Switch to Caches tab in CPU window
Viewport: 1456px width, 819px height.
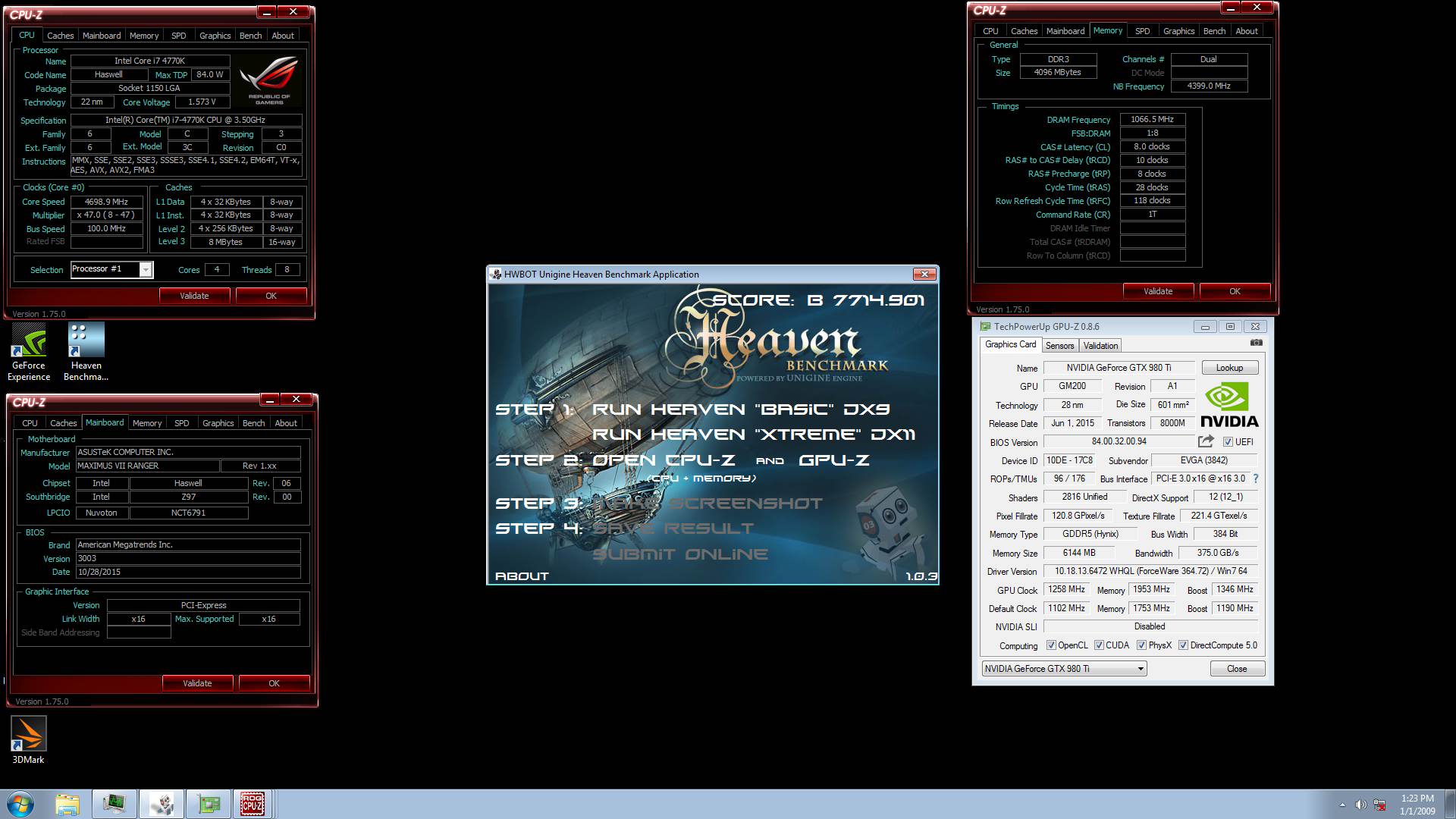61,36
